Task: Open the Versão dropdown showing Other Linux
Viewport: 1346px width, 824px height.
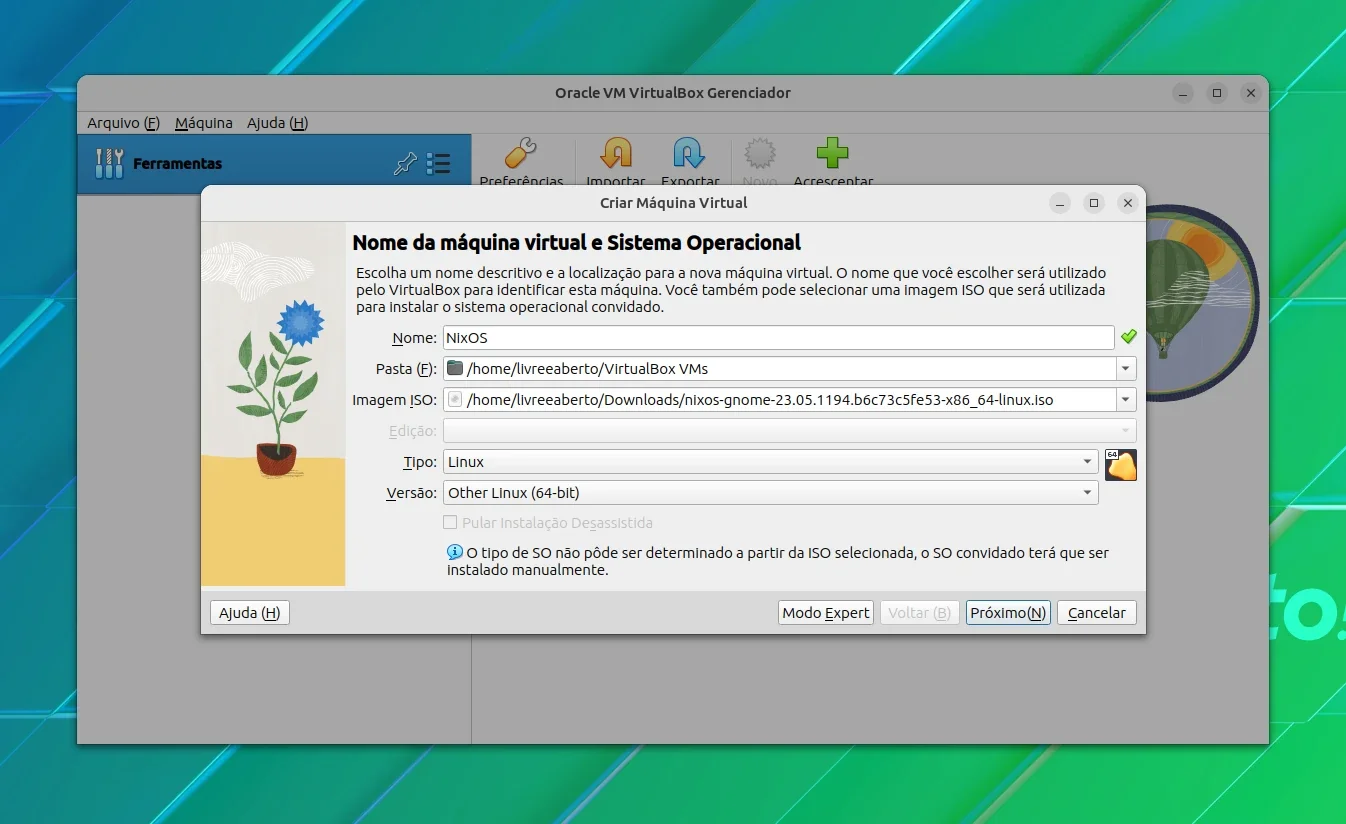Action: [x=771, y=493]
